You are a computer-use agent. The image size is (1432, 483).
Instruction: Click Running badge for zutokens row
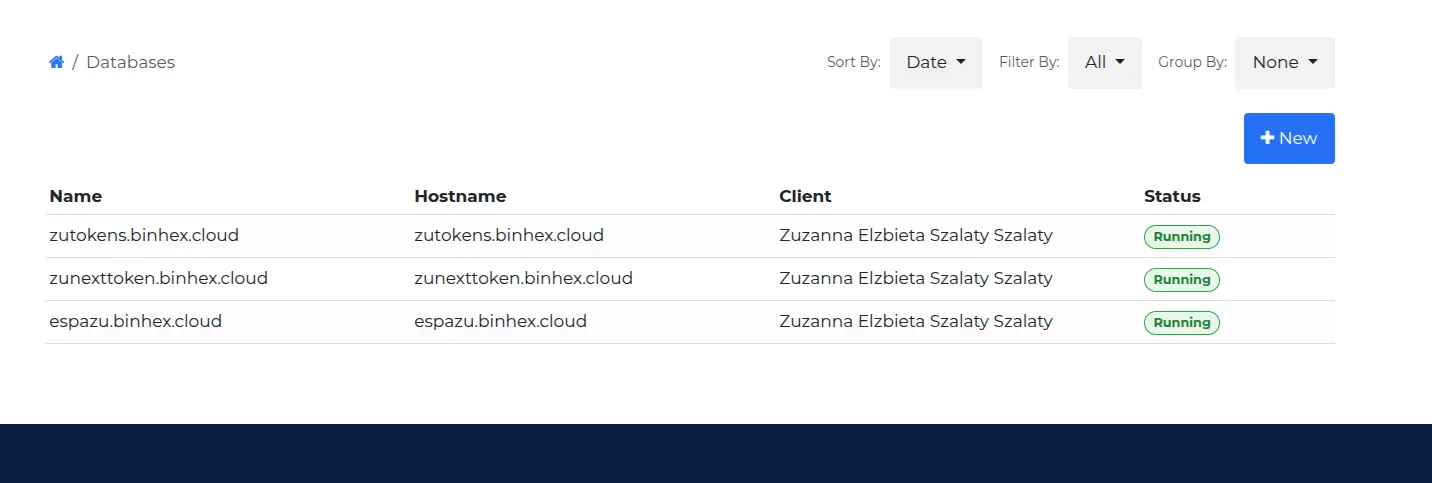click(x=1182, y=237)
